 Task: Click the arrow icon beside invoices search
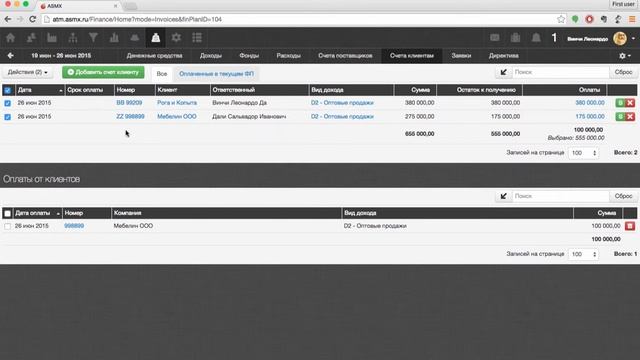tap(504, 72)
